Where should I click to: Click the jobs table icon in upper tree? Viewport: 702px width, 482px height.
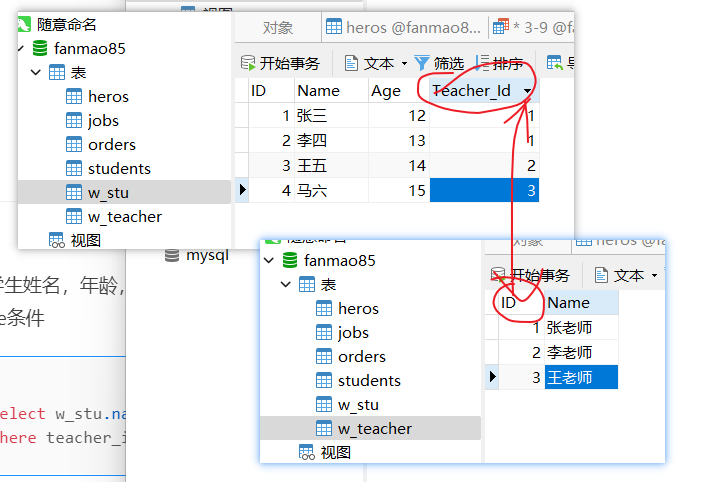pyautogui.click(x=74, y=120)
